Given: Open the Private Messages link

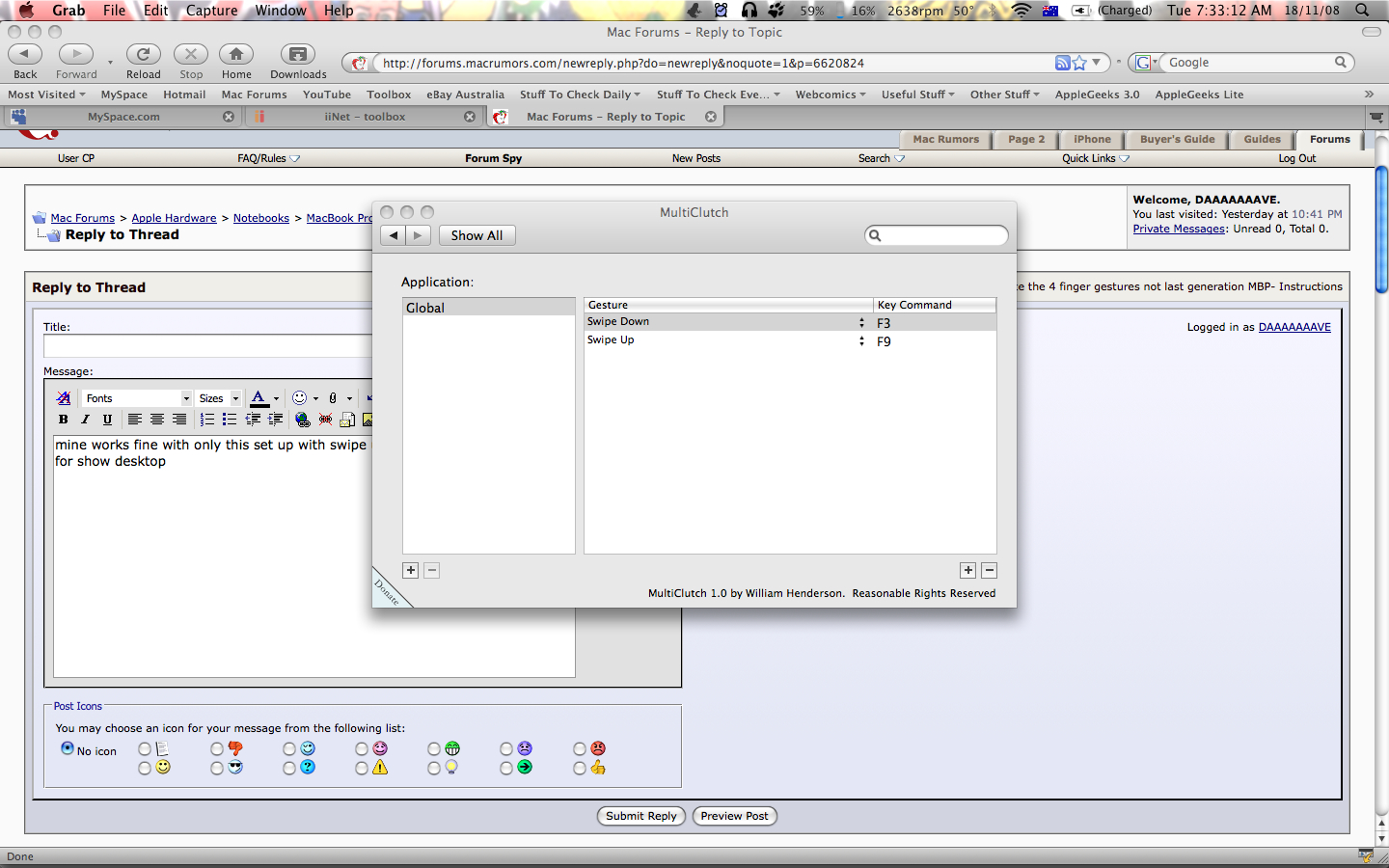Looking at the screenshot, I should coord(1179,229).
